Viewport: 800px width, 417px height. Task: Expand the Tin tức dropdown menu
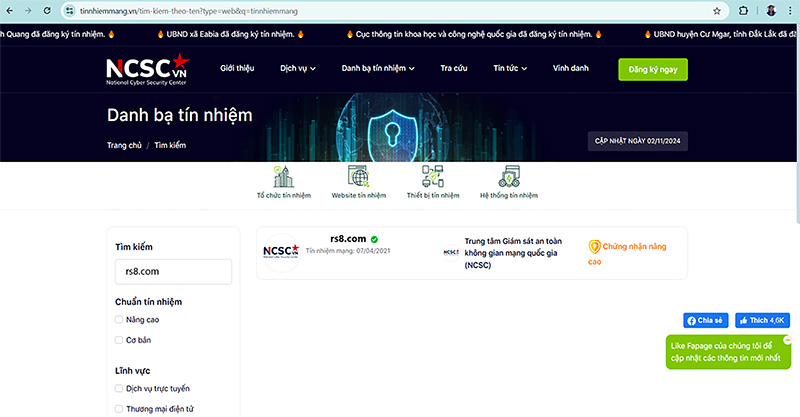510,68
